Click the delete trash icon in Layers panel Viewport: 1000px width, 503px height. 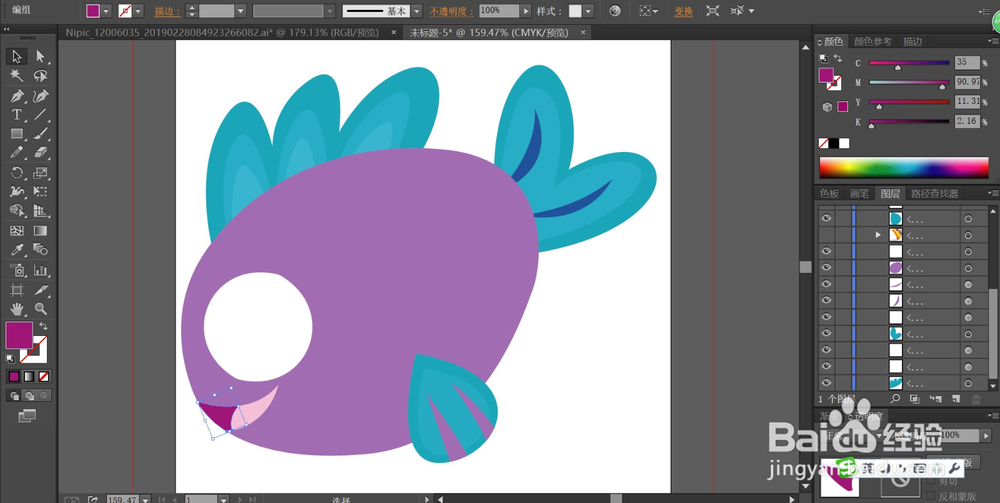976,399
